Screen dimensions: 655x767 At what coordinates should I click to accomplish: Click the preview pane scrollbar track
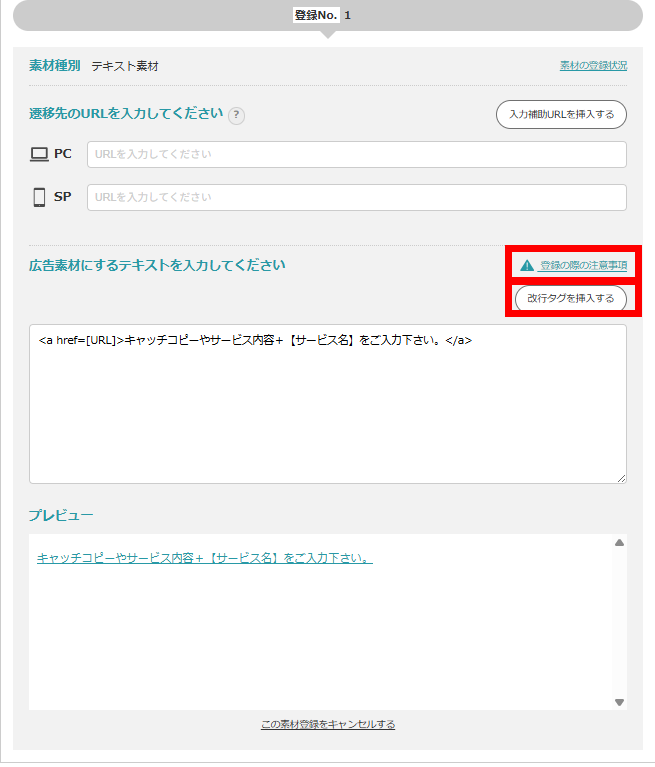pyautogui.click(x=619, y=622)
